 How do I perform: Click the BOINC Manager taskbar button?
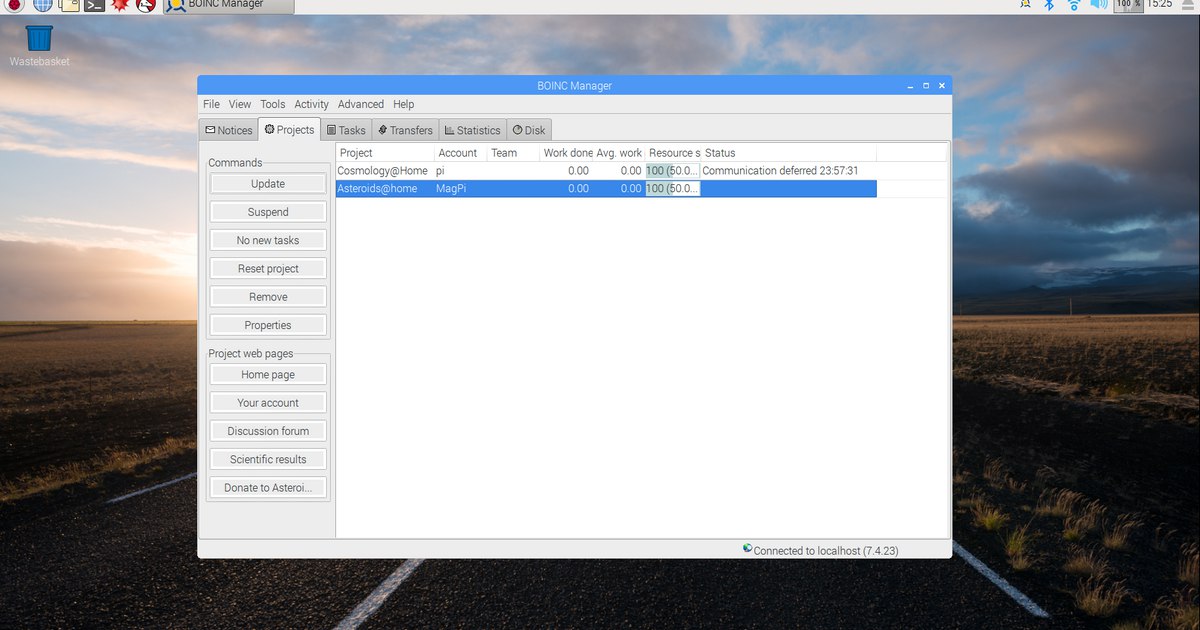(x=229, y=5)
